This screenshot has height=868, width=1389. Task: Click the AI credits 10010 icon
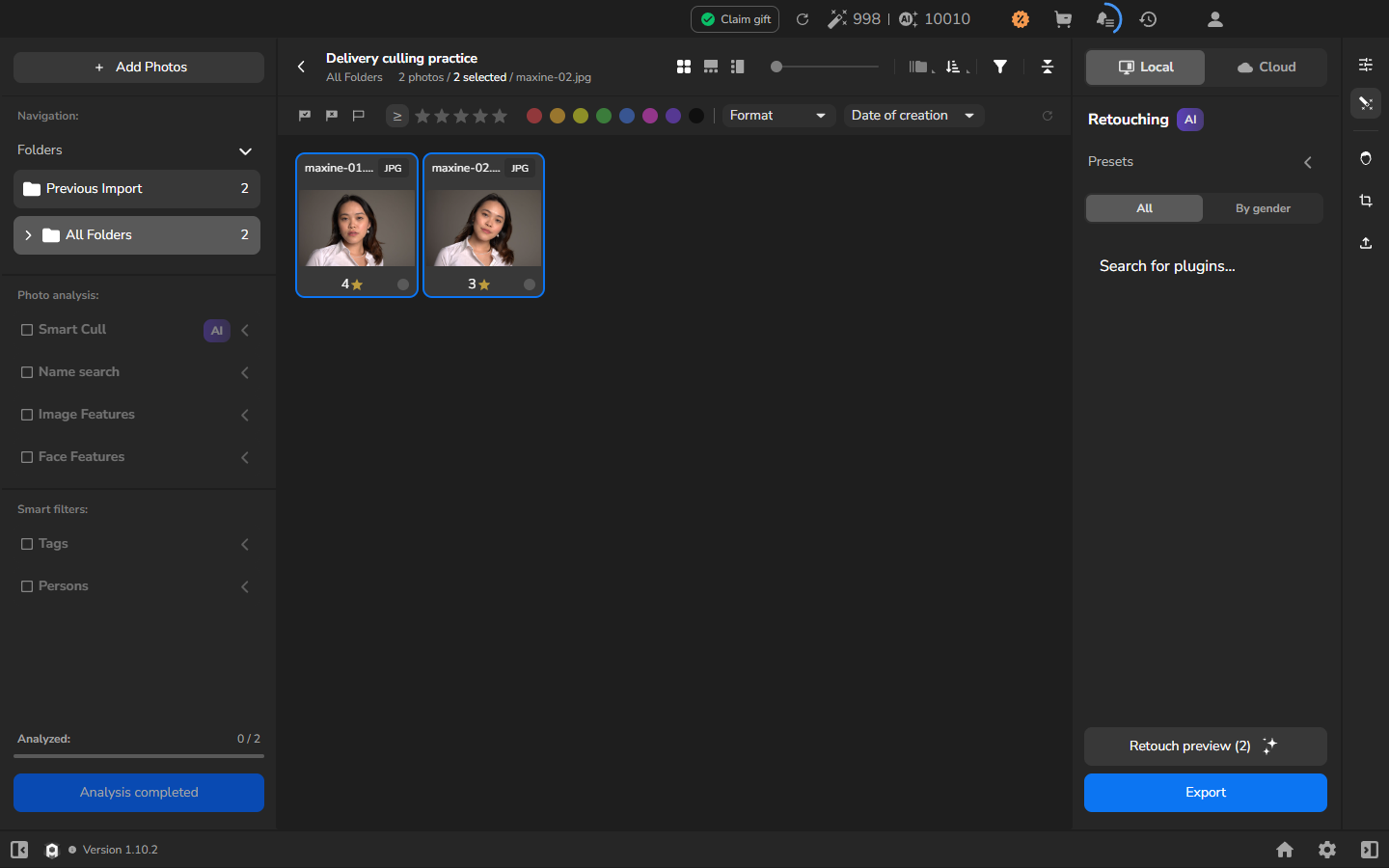coord(908,19)
